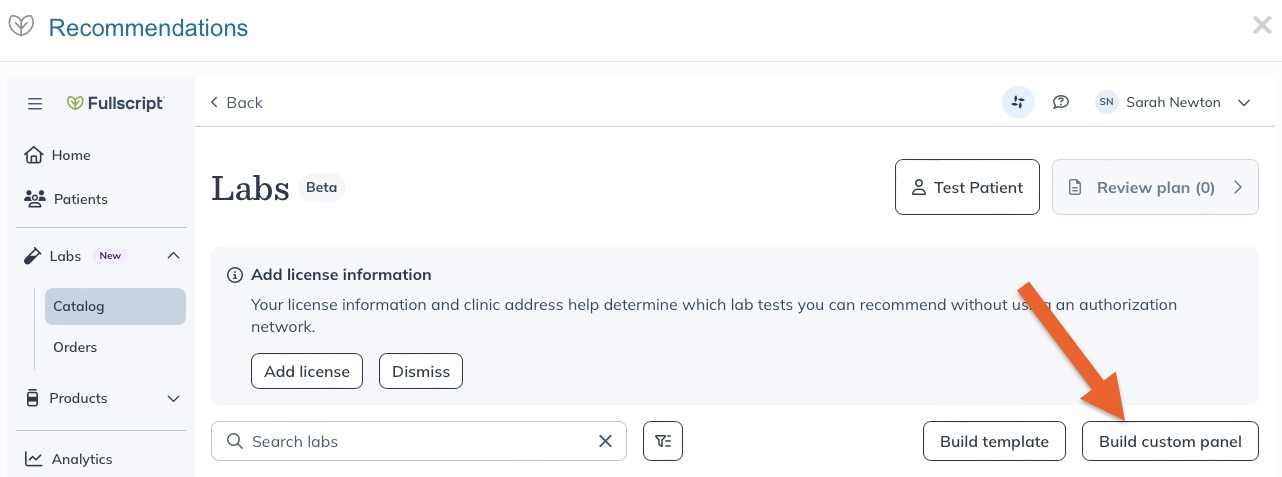Viewport: 1282px width, 477px height.
Task: Open the help chat bubble icon
Action: click(1061, 102)
